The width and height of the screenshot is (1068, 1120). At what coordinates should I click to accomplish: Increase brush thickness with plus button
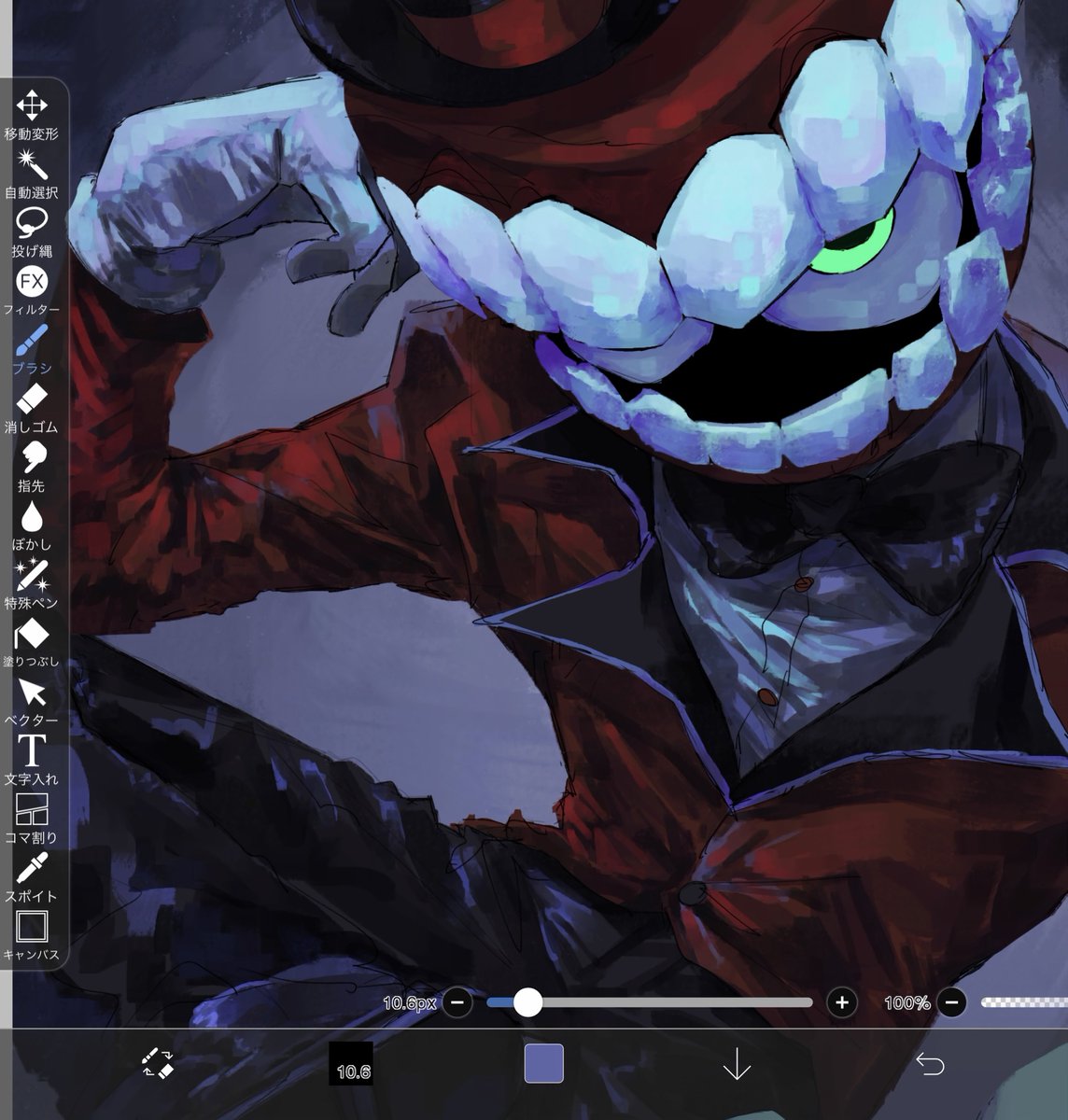coord(842,1002)
